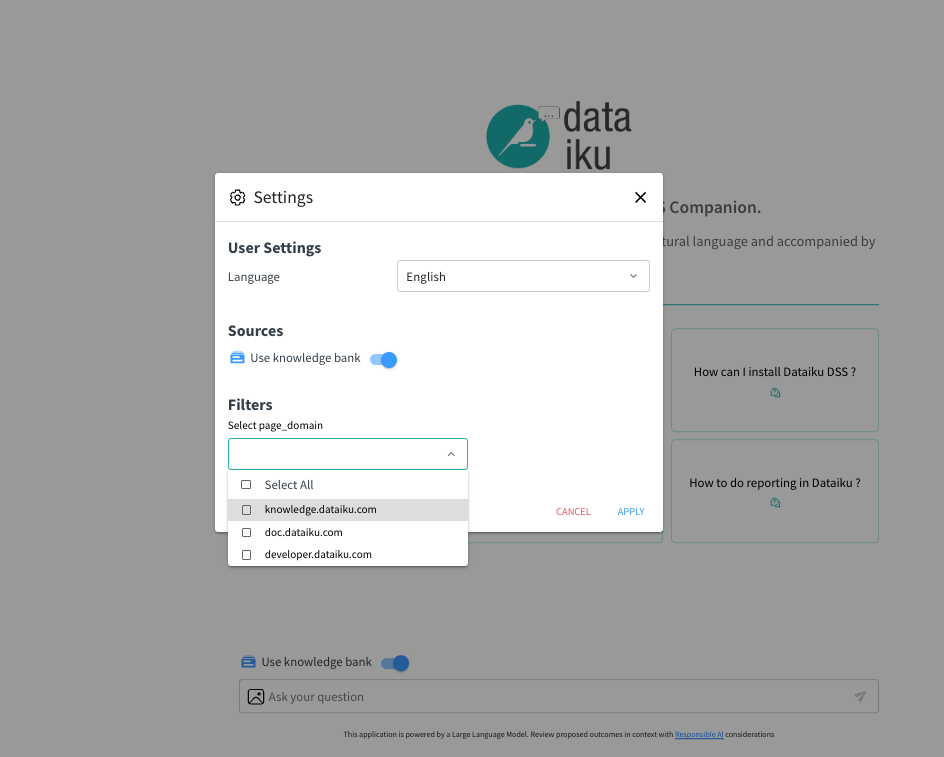944x757 pixels.
Task: Choose knowledge.dataiku.com list entry label
Action: click(x=320, y=509)
